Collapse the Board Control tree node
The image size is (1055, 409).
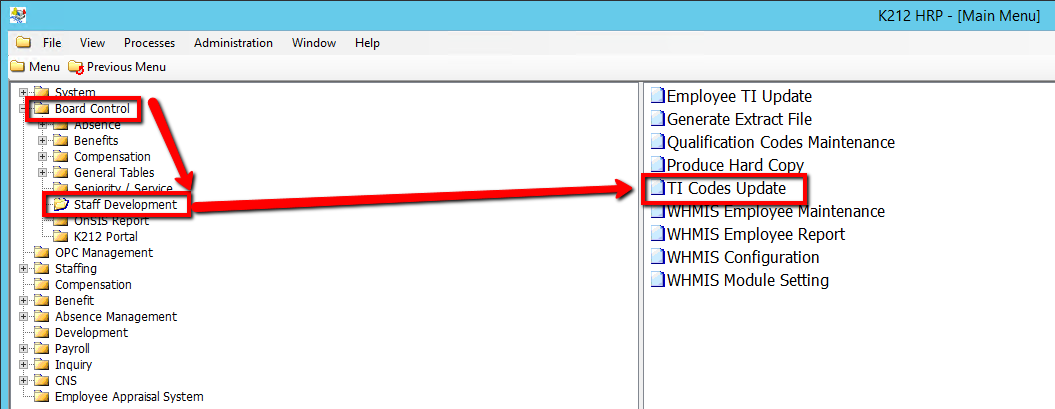click(23, 109)
